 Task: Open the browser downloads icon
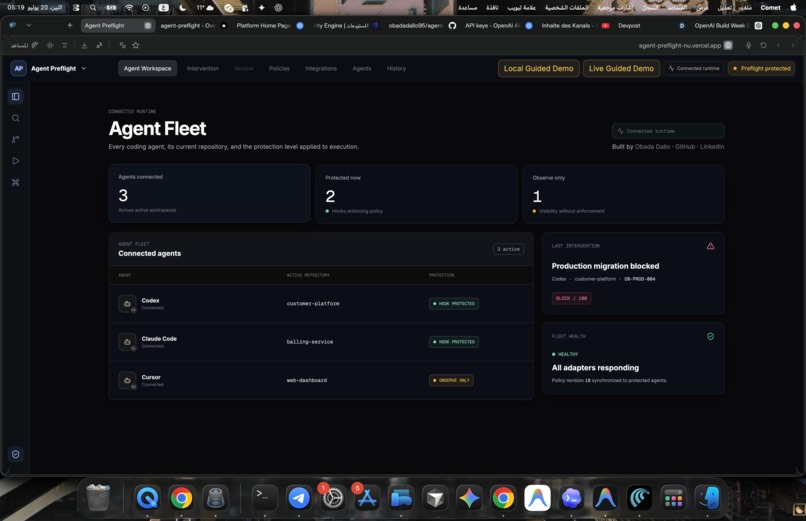(84, 45)
